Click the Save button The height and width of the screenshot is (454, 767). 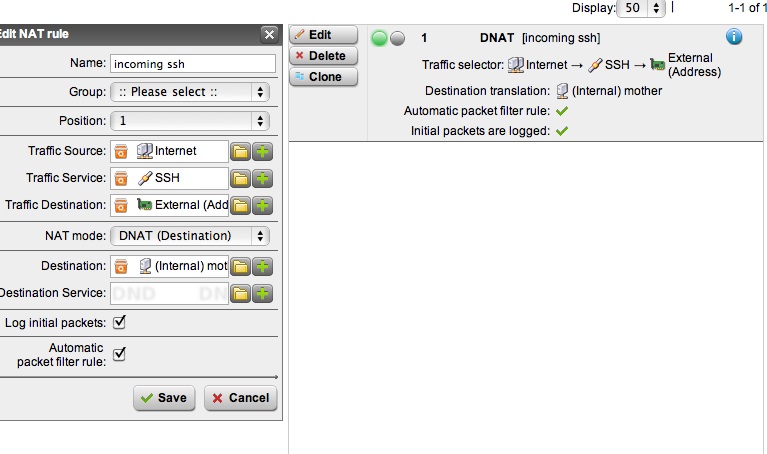[x=164, y=397]
